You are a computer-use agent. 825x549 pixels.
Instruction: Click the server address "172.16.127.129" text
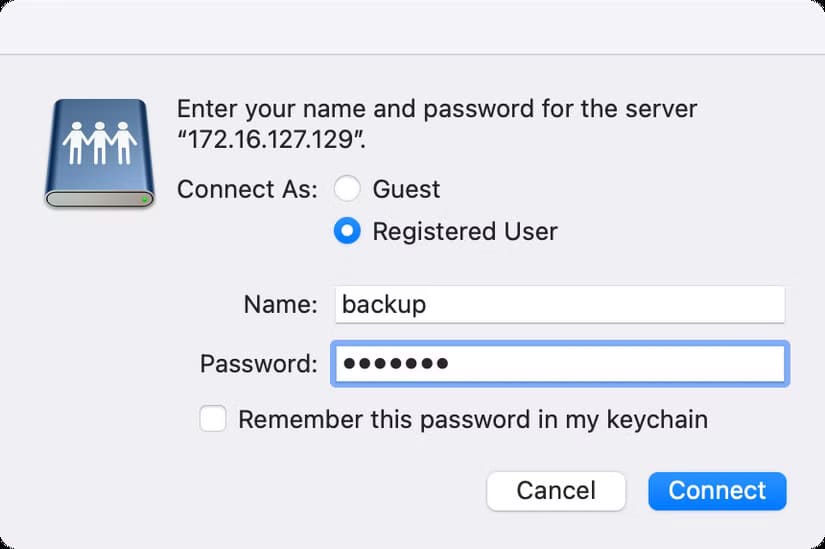point(270,141)
